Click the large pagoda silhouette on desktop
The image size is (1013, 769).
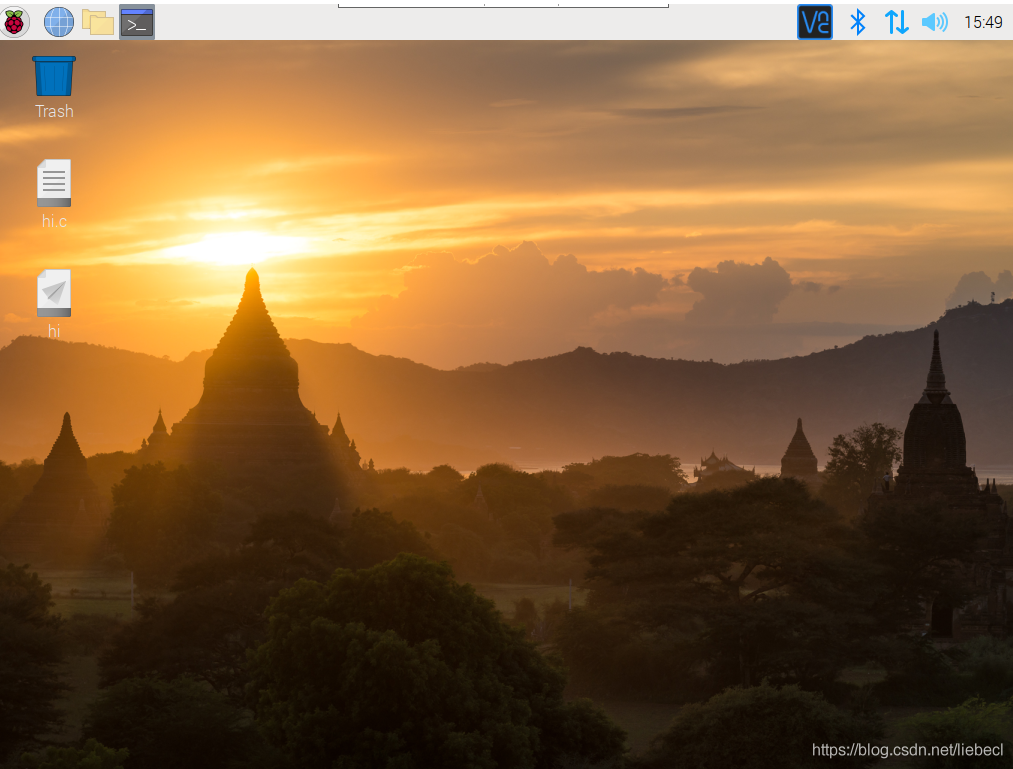point(252,388)
